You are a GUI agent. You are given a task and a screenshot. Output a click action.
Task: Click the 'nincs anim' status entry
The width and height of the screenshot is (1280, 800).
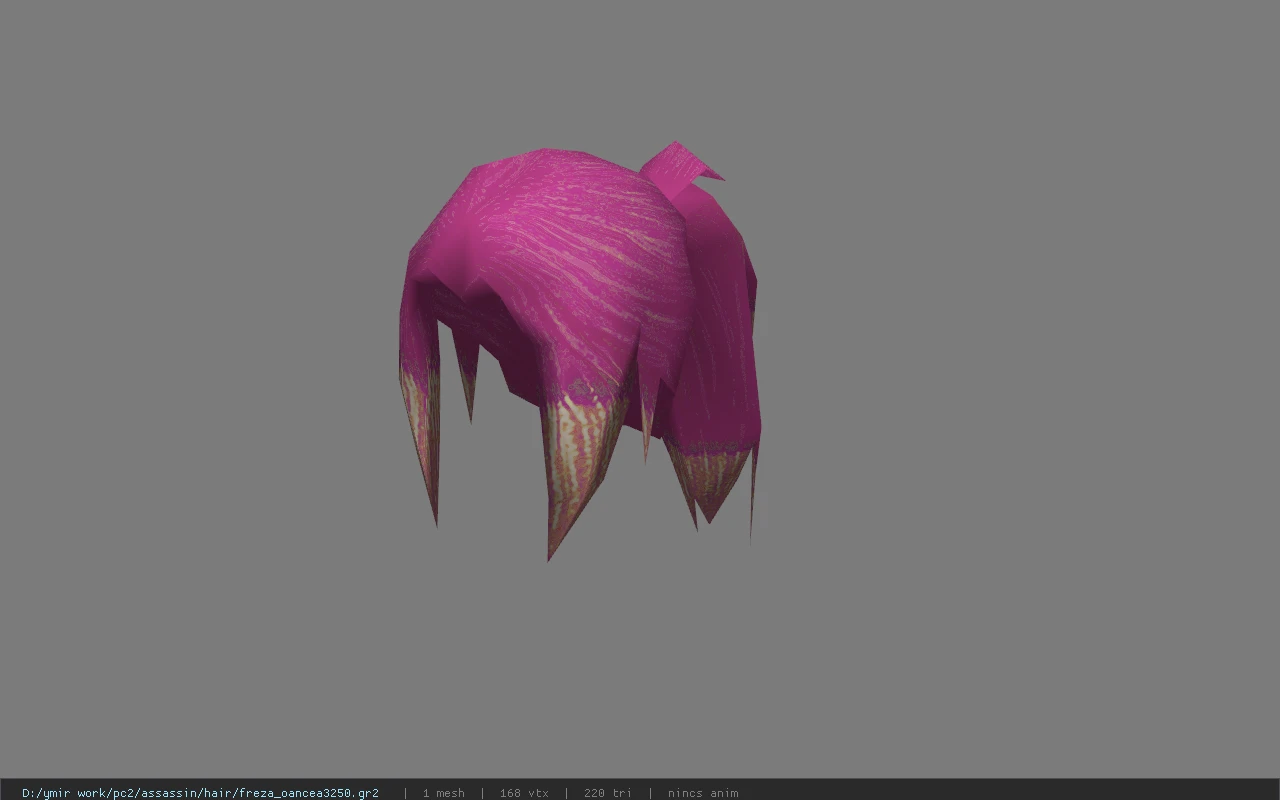point(703,793)
